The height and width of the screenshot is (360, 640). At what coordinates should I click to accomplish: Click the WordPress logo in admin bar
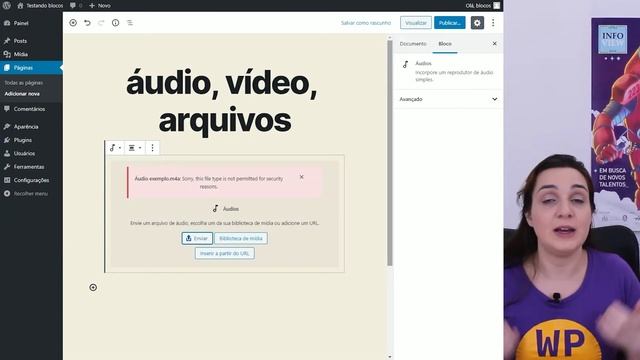point(7,5)
